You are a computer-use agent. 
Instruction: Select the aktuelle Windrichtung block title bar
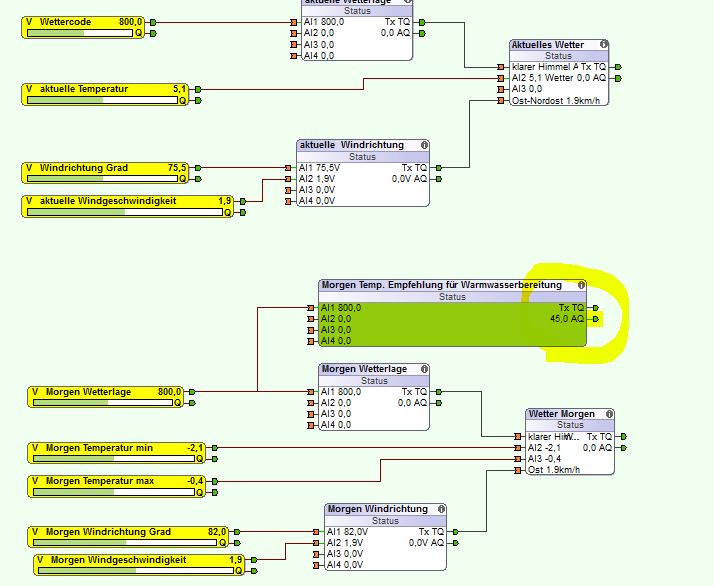pos(363,145)
